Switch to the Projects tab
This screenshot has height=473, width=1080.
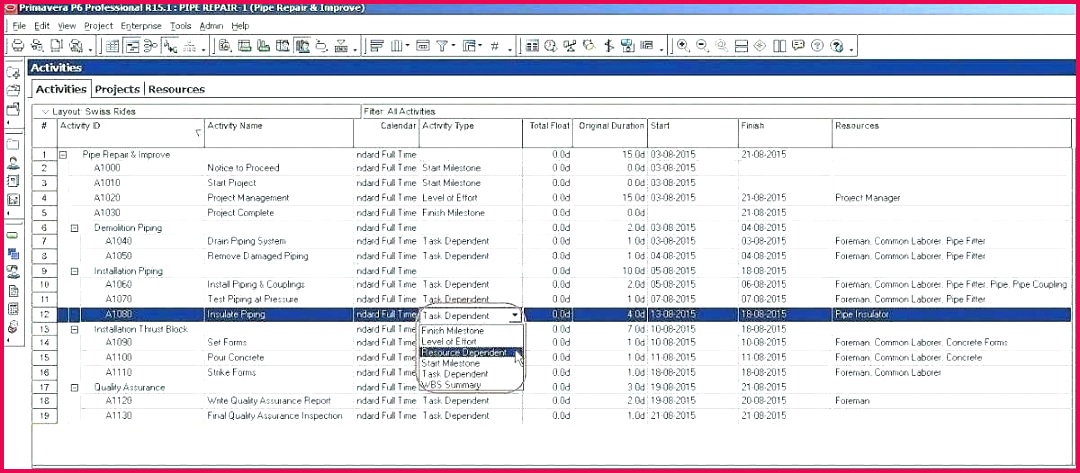(117, 89)
